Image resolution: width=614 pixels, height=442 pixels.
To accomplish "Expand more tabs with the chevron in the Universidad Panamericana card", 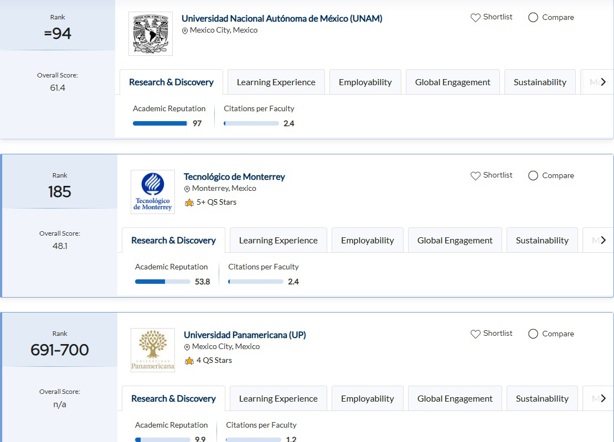I will click(x=603, y=398).
